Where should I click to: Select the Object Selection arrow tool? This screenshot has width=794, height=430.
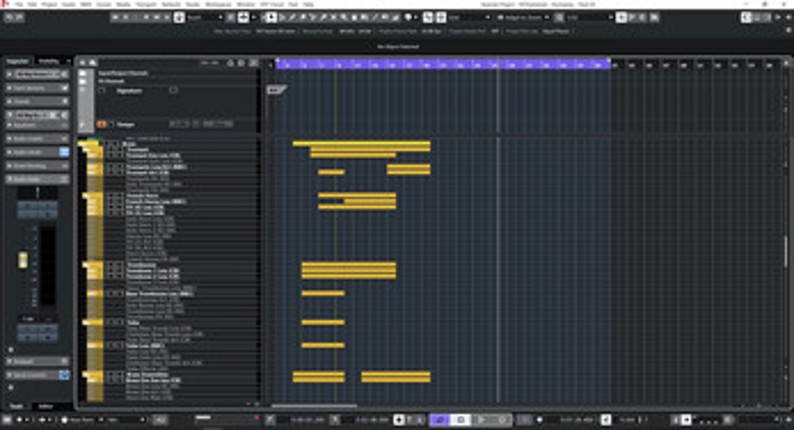[271, 17]
